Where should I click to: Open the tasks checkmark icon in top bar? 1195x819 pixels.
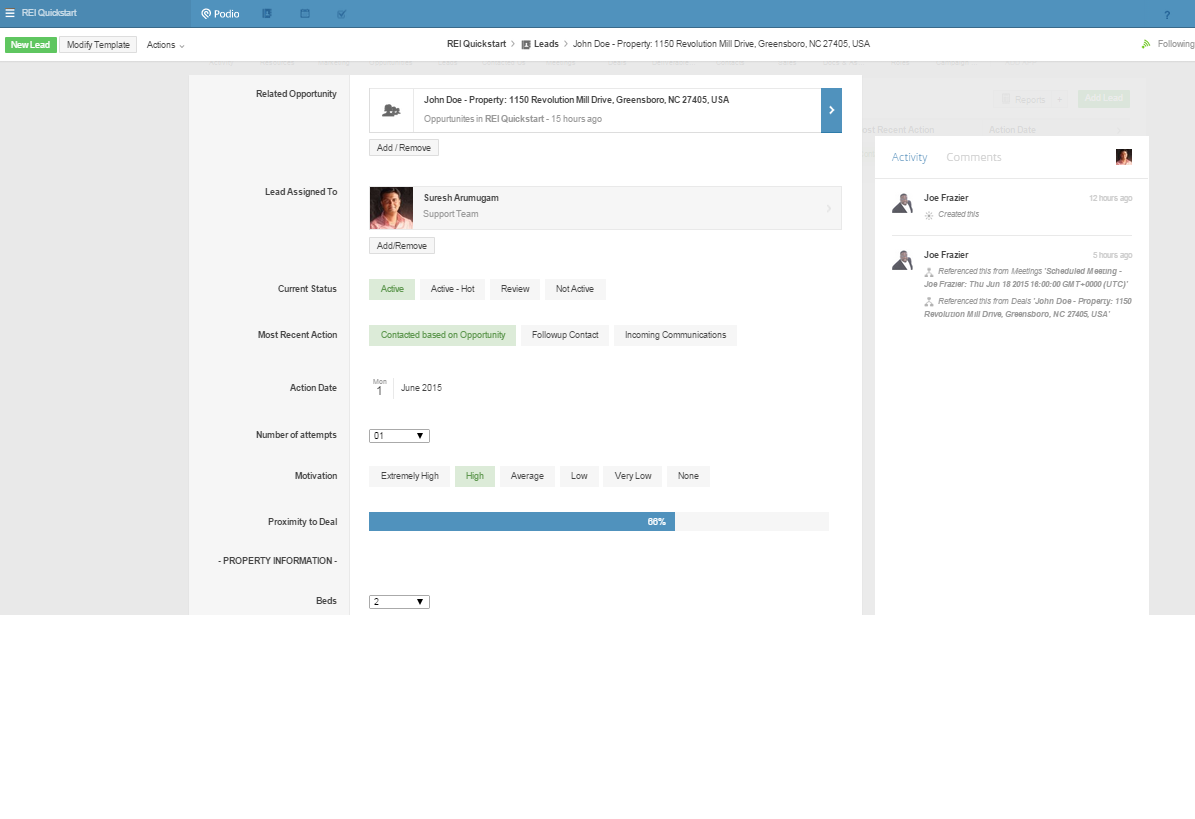[342, 14]
